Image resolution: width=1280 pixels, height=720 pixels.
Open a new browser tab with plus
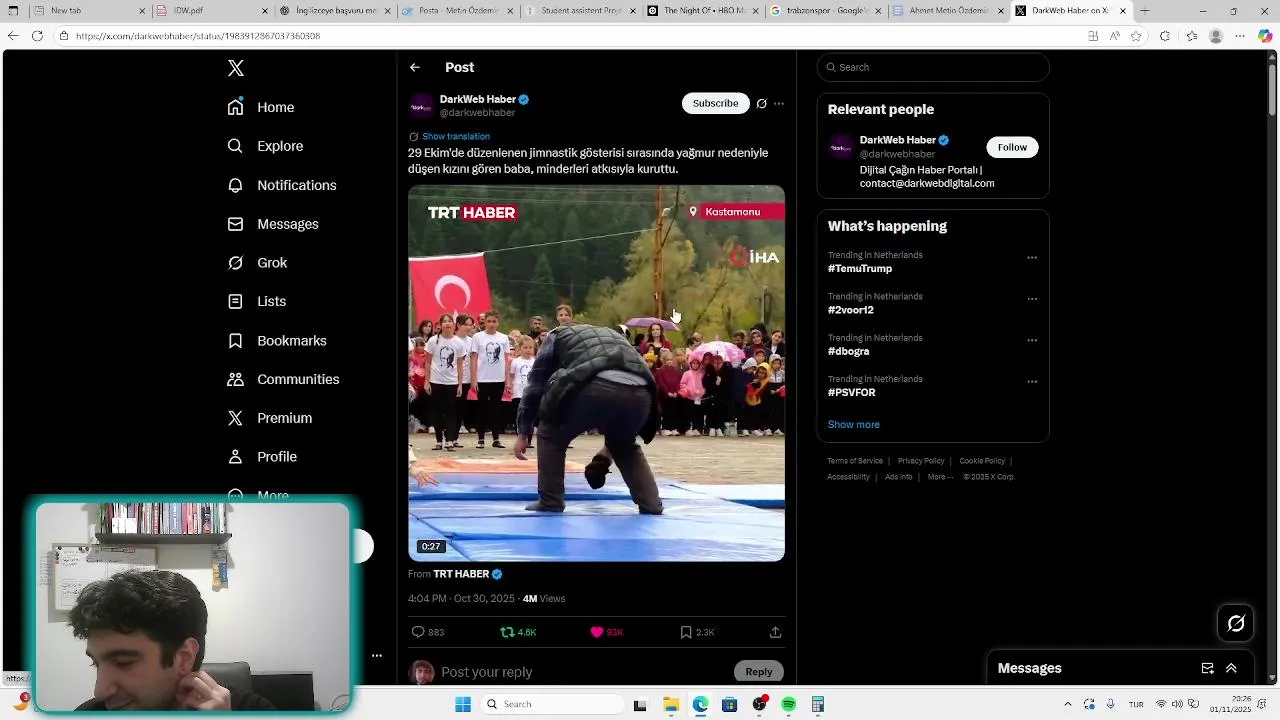coord(1145,11)
